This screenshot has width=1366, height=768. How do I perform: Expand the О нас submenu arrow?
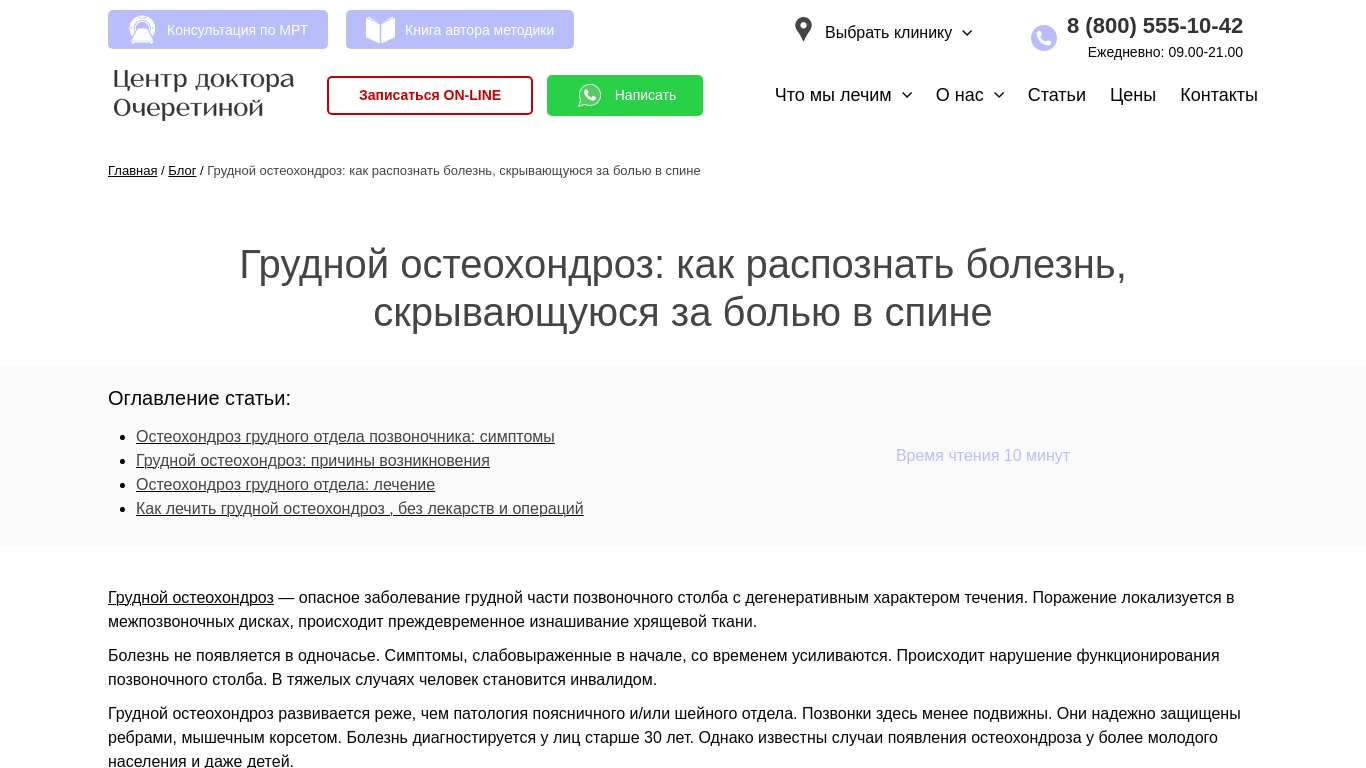pos(999,95)
